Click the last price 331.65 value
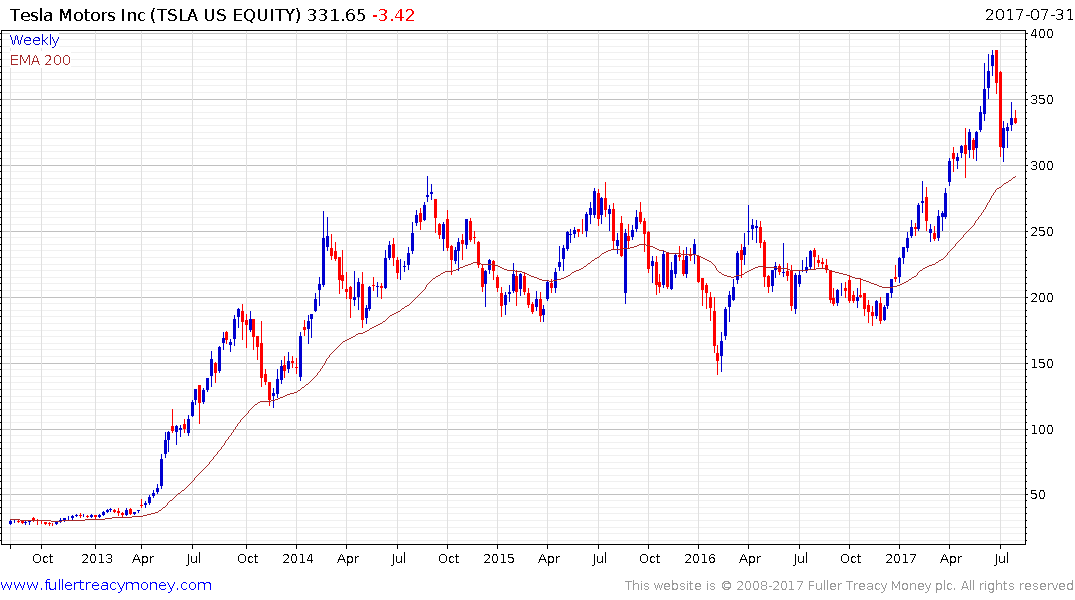This screenshot has height=600, width=1075. pos(336,14)
